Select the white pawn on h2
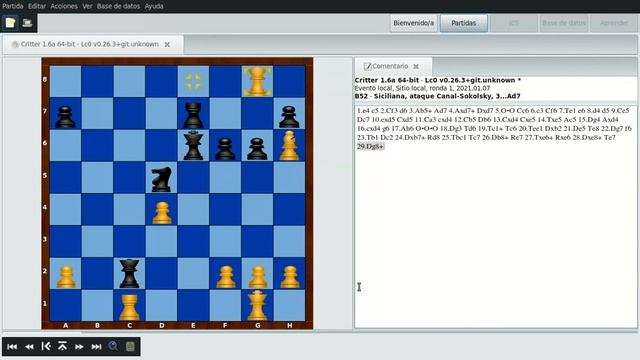 pyautogui.click(x=289, y=277)
